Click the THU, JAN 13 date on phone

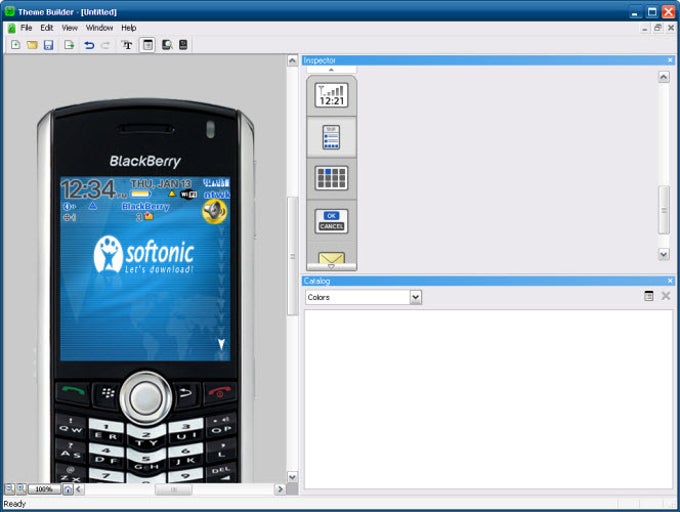pos(161,184)
